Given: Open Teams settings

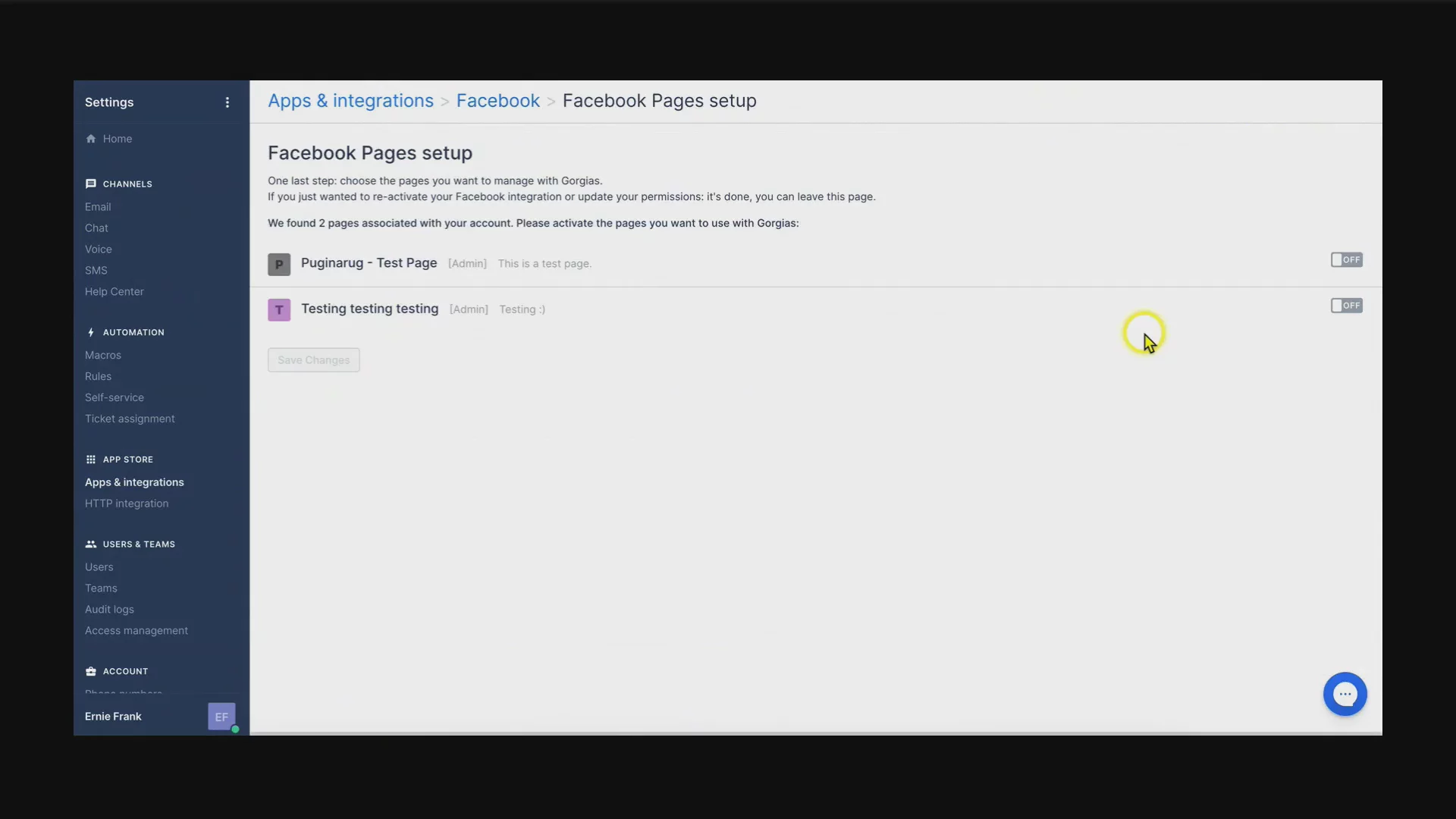Looking at the screenshot, I should pyautogui.click(x=101, y=588).
